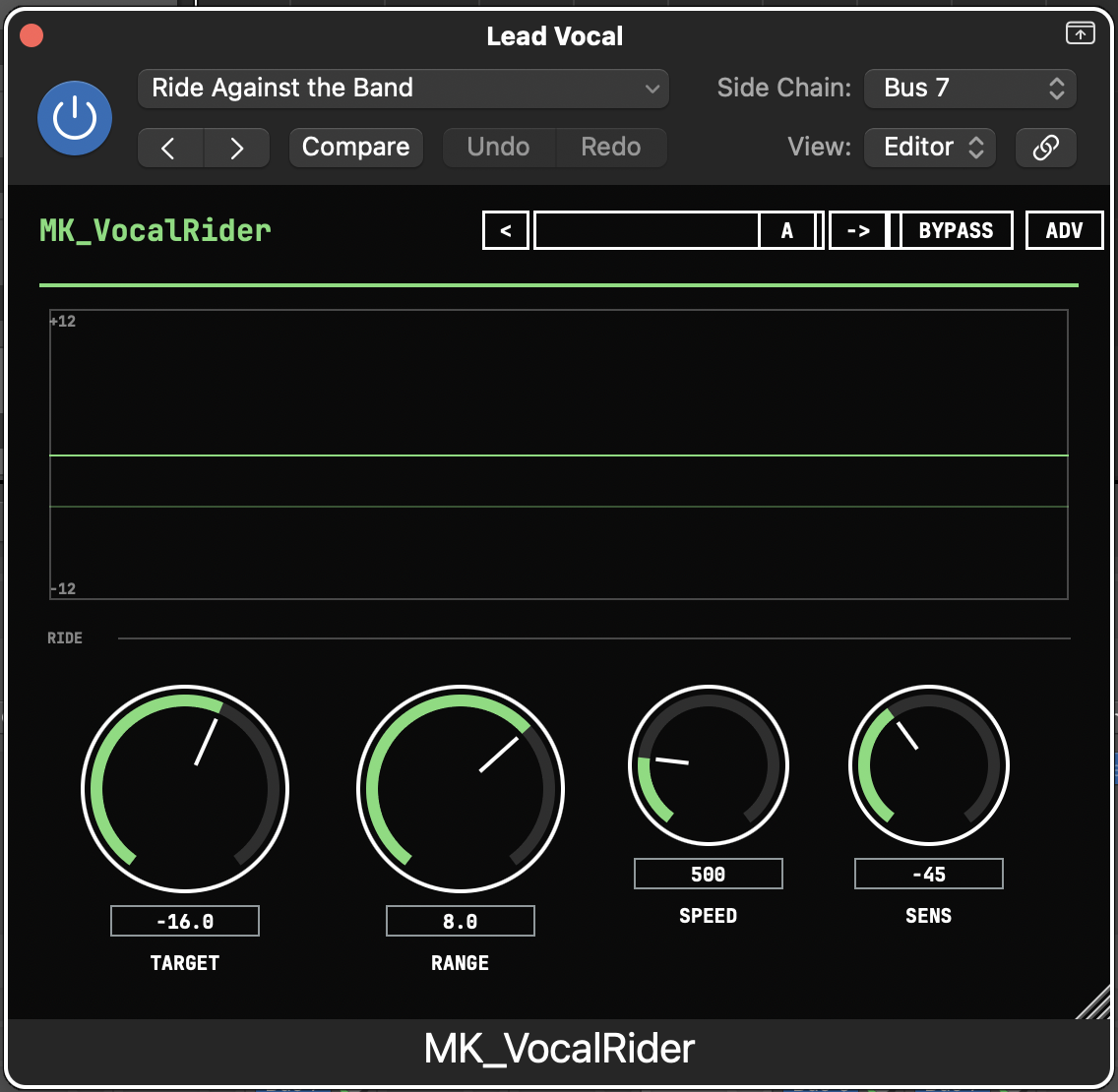Click the MK_VocalRider green logo text
Image resolution: width=1118 pixels, height=1092 pixels.
tap(155, 231)
